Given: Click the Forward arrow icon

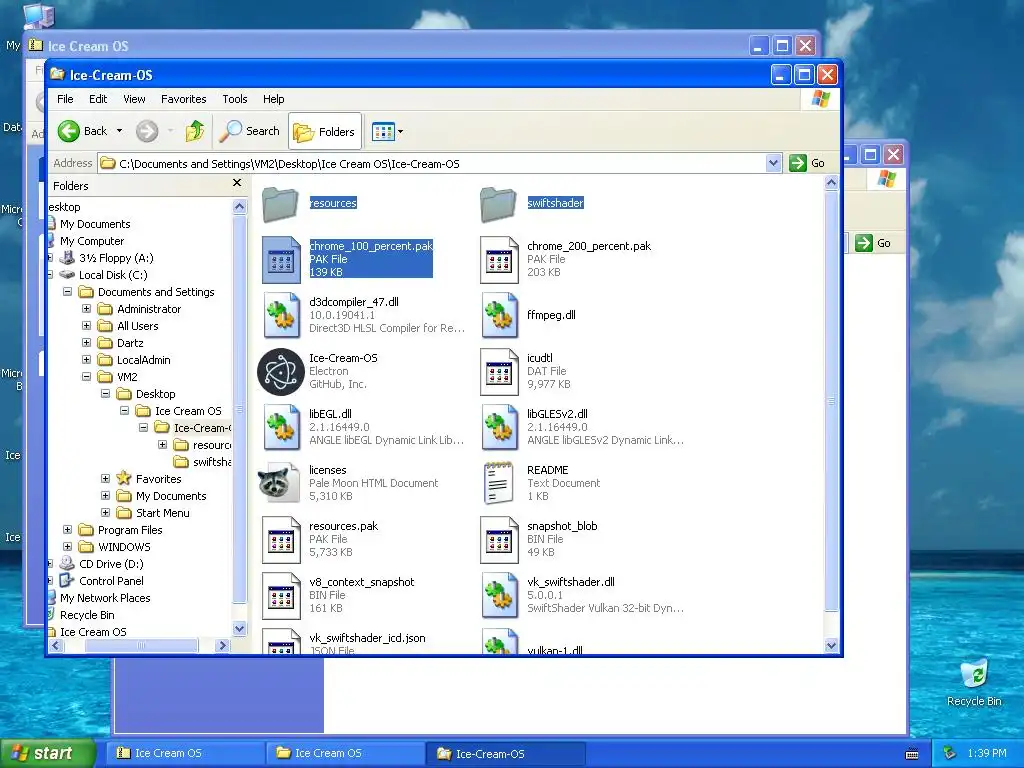Looking at the screenshot, I should (x=147, y=131).
